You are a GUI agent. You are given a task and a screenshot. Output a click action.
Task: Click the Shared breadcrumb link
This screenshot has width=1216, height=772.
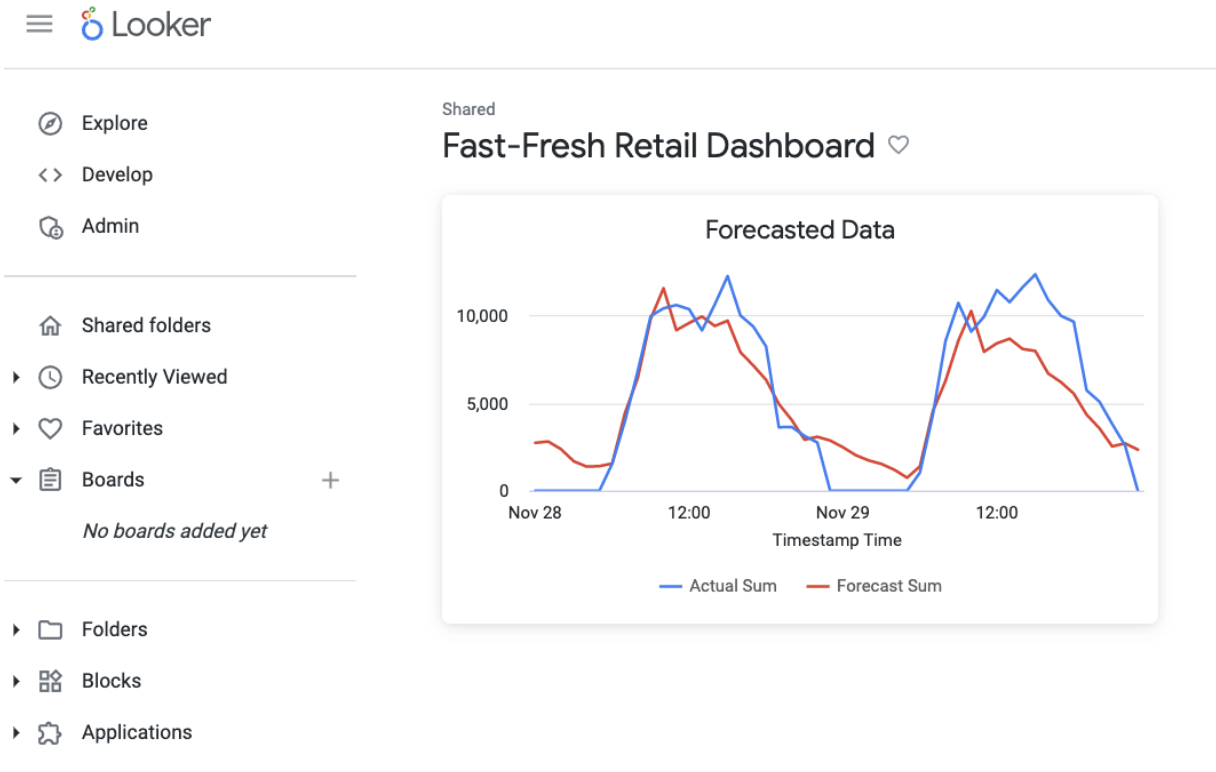(468, 109)
